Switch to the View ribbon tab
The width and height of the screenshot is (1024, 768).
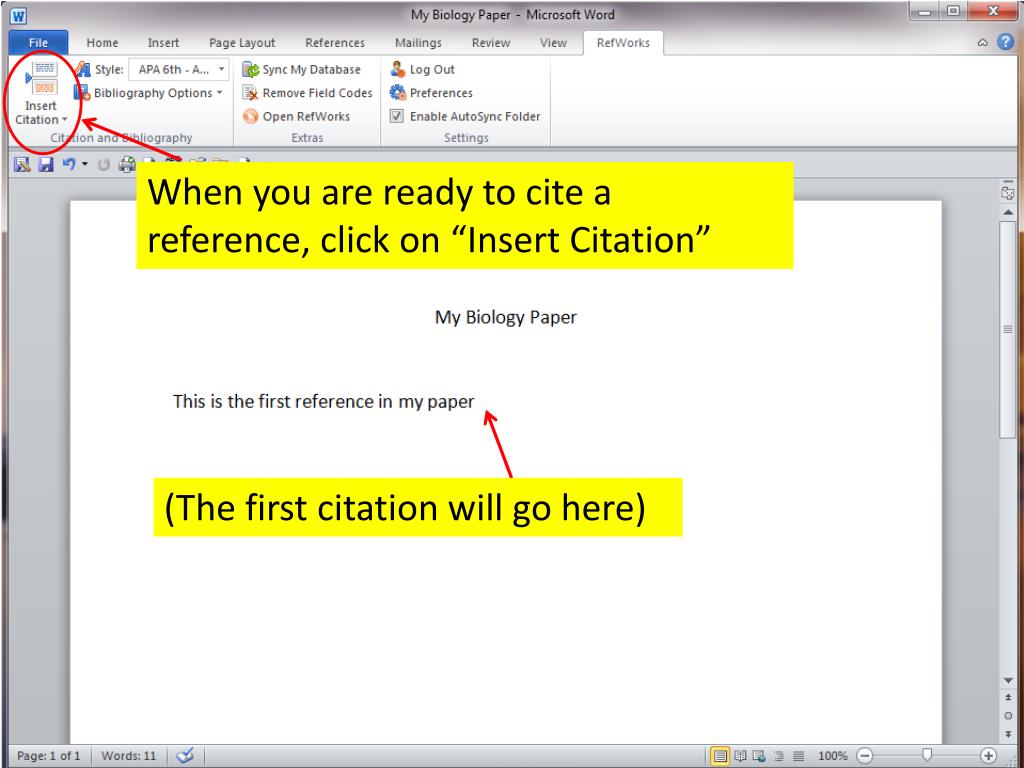tap(553, 43)
